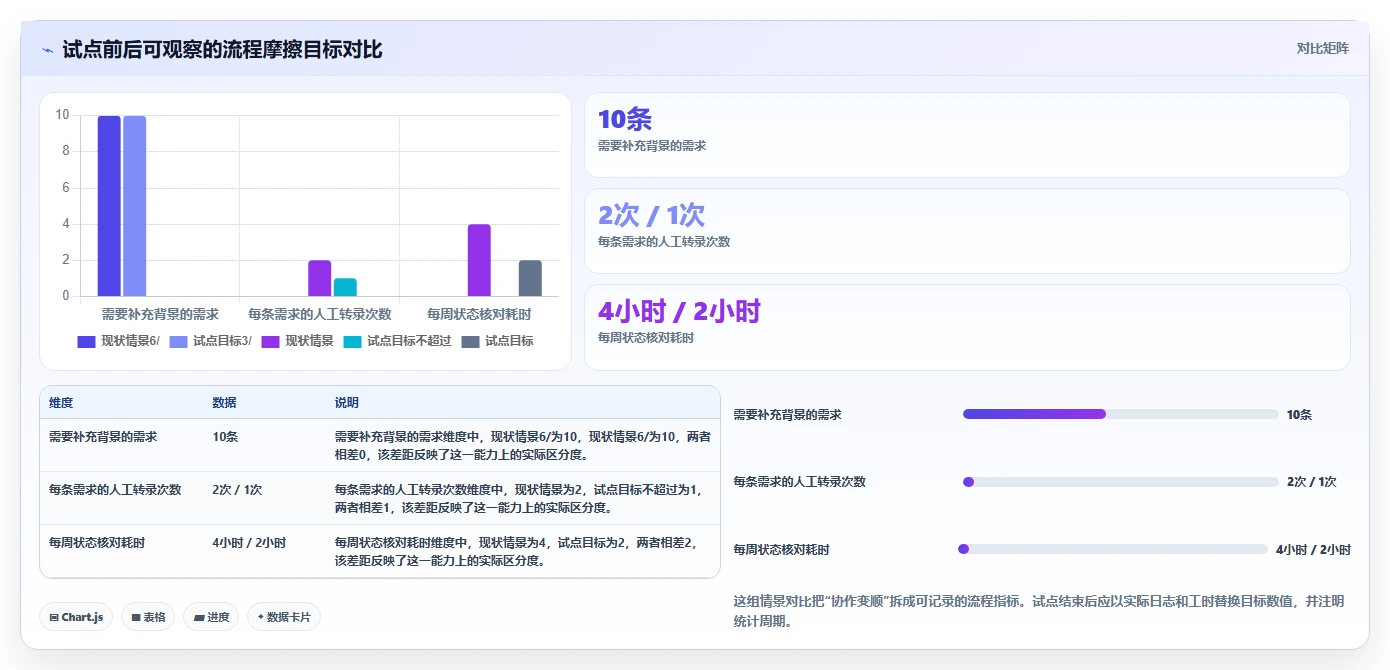Click the title icon before 试点前后可观察的流程摩擦目标对比
This screenshot has height=670, width=1390.
47,50
